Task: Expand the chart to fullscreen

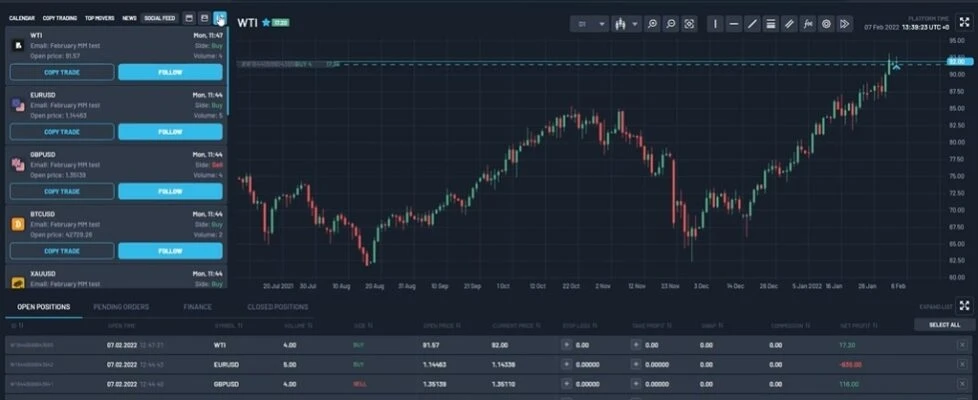Action: 964,22
